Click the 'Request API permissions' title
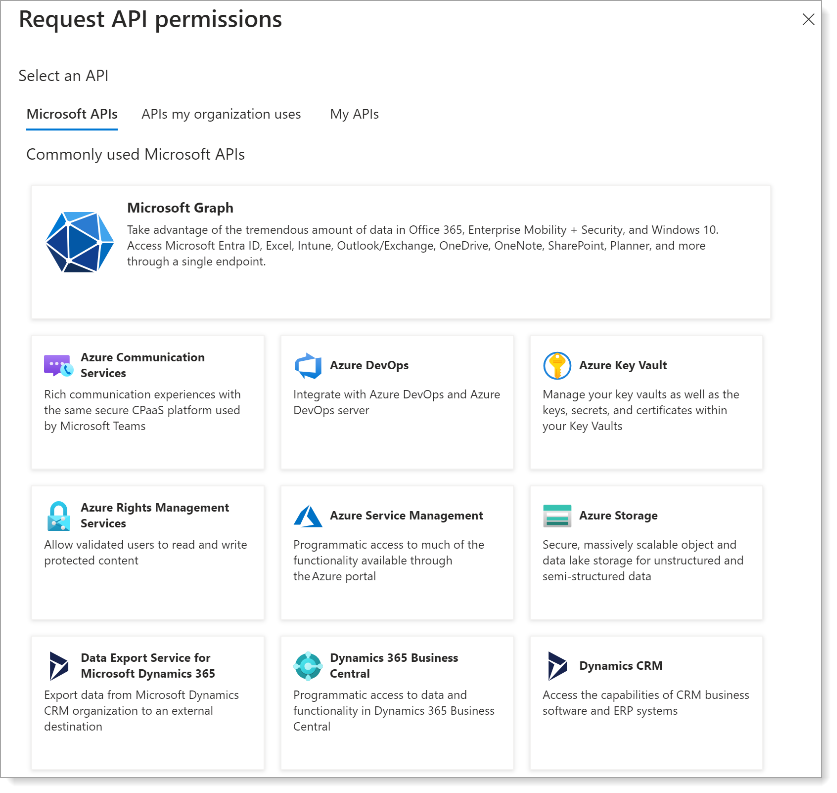The height and width of the screenshot is (793, 837). pyautogui.click(x=151, y=20)
